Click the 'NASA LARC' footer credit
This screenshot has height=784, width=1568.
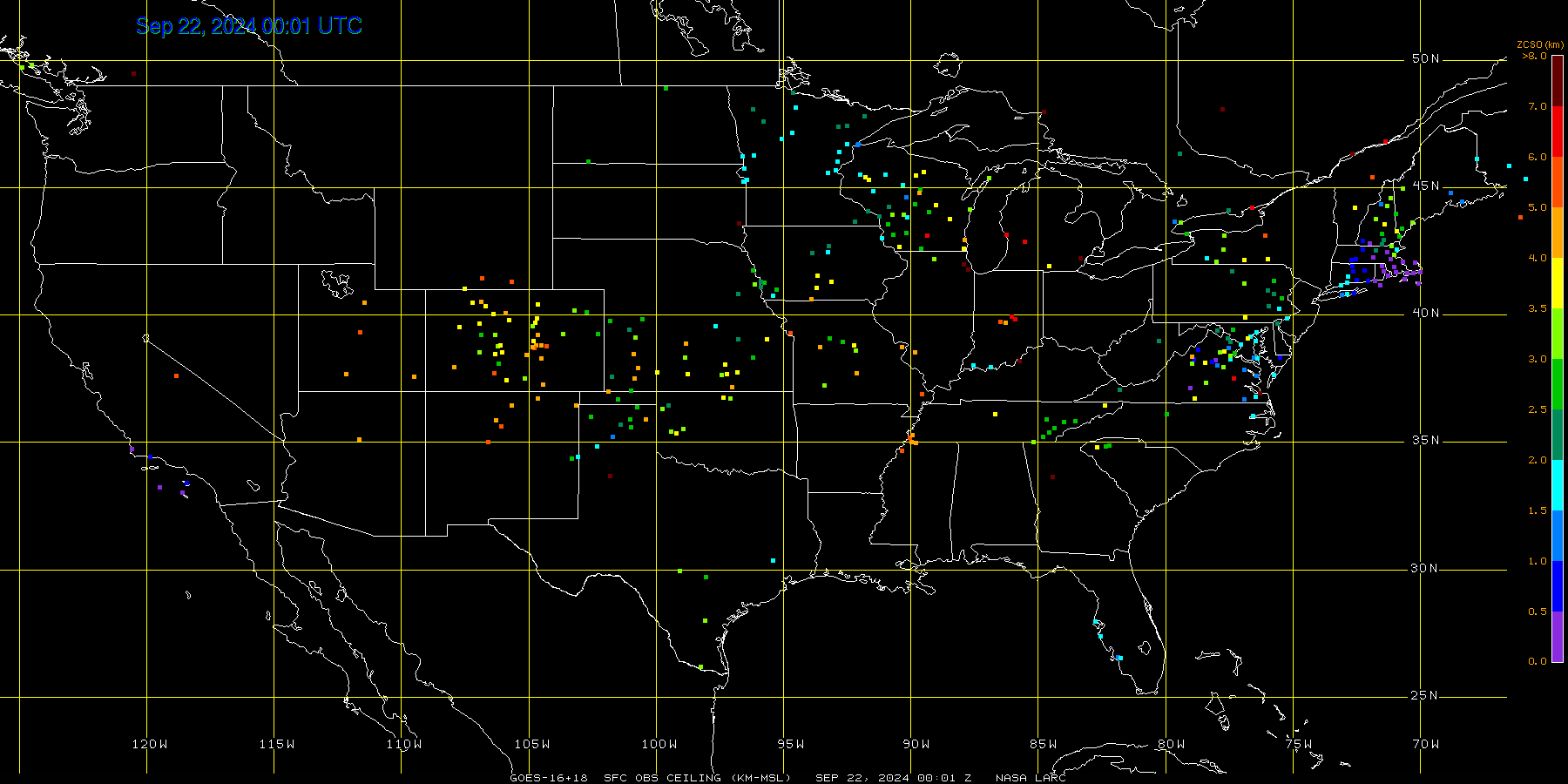pos(1031,778)
